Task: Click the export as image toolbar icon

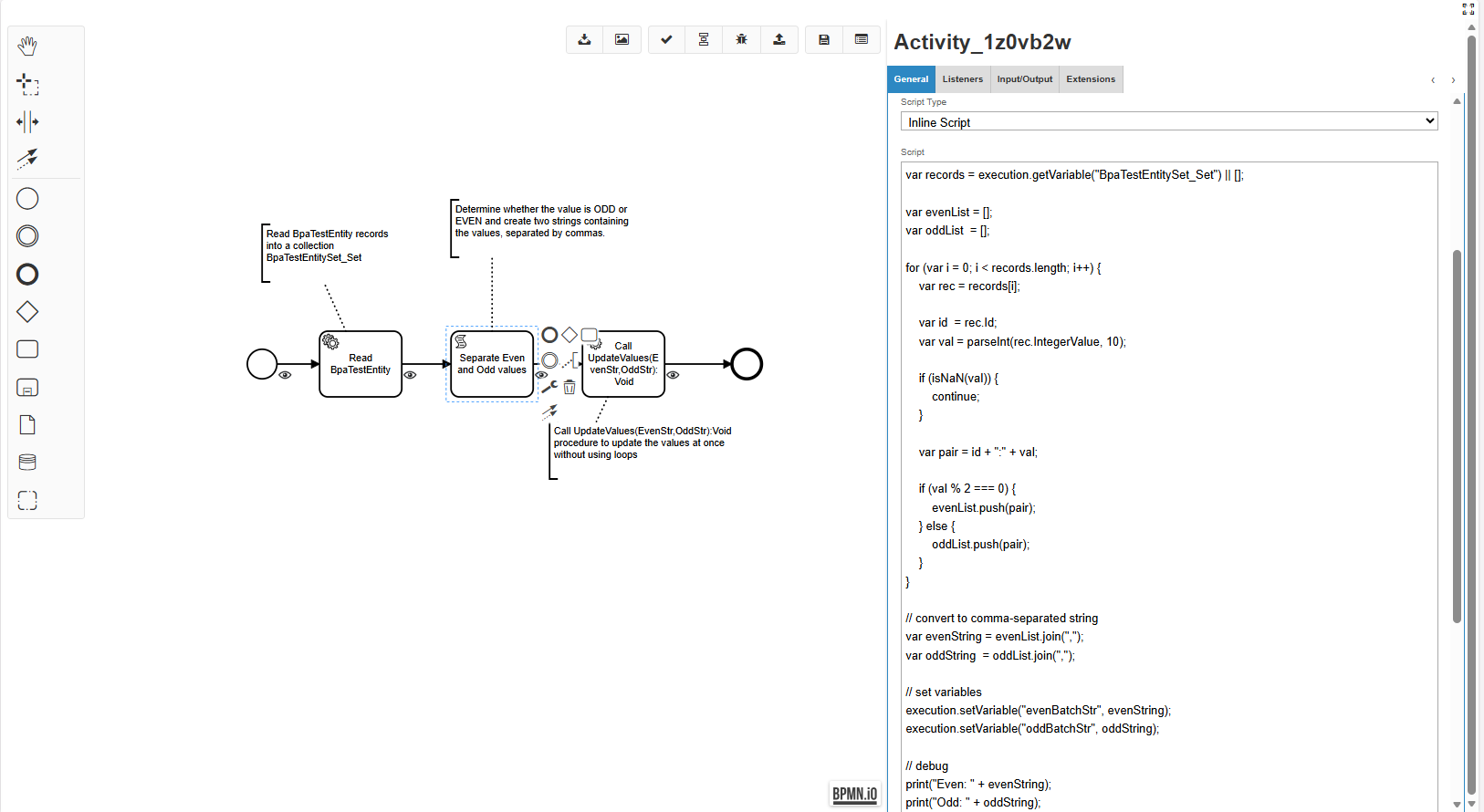Action: pos(622,39)
